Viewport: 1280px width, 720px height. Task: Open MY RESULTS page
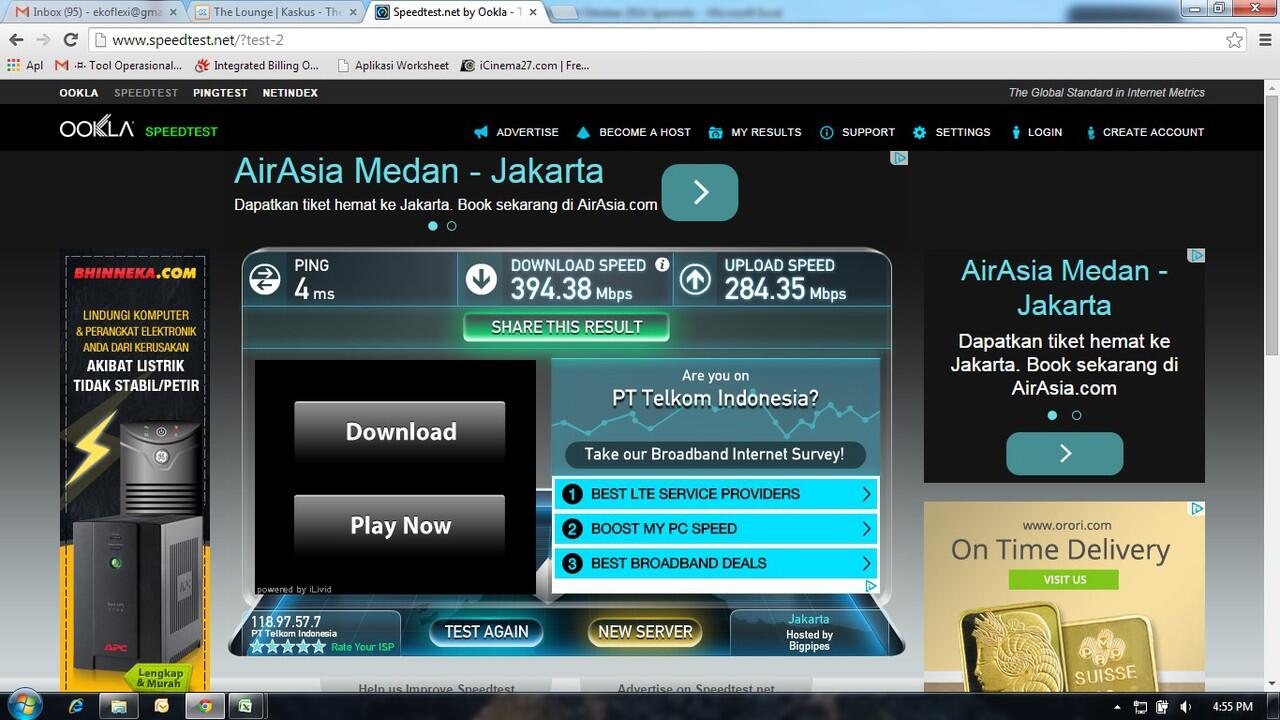click(x=754, y=132)
